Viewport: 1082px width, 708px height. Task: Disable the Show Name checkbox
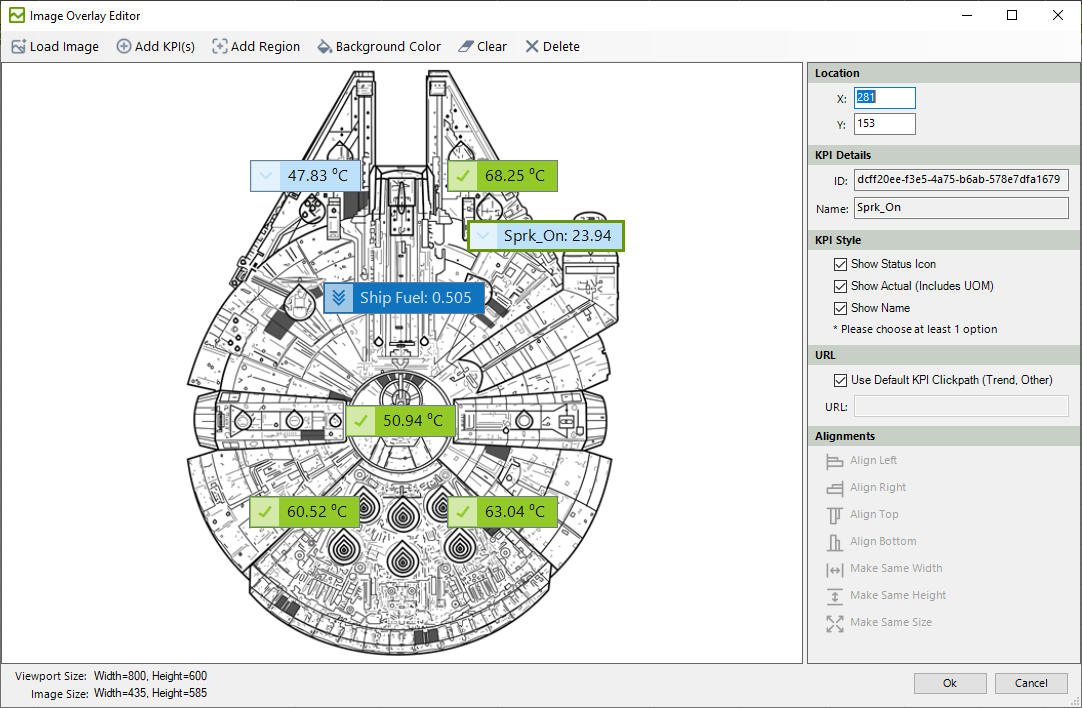(840, 308)
